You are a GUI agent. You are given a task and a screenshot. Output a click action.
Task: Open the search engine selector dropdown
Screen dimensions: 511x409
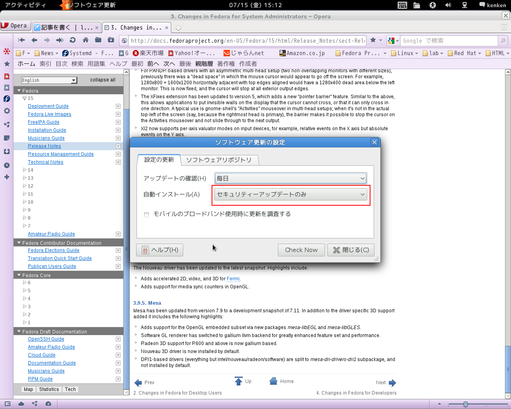point(393,41)
